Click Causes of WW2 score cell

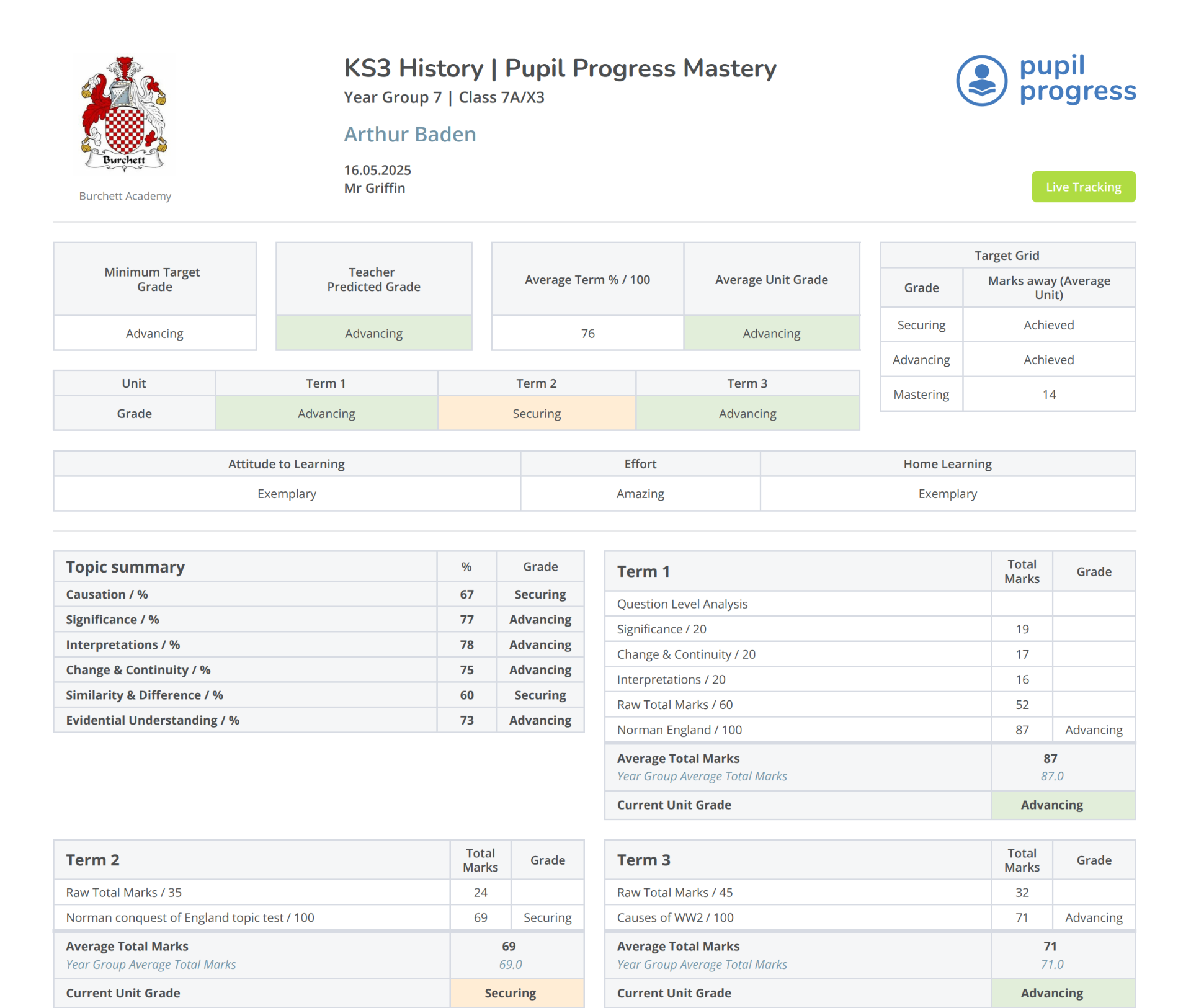(1021, 917)
